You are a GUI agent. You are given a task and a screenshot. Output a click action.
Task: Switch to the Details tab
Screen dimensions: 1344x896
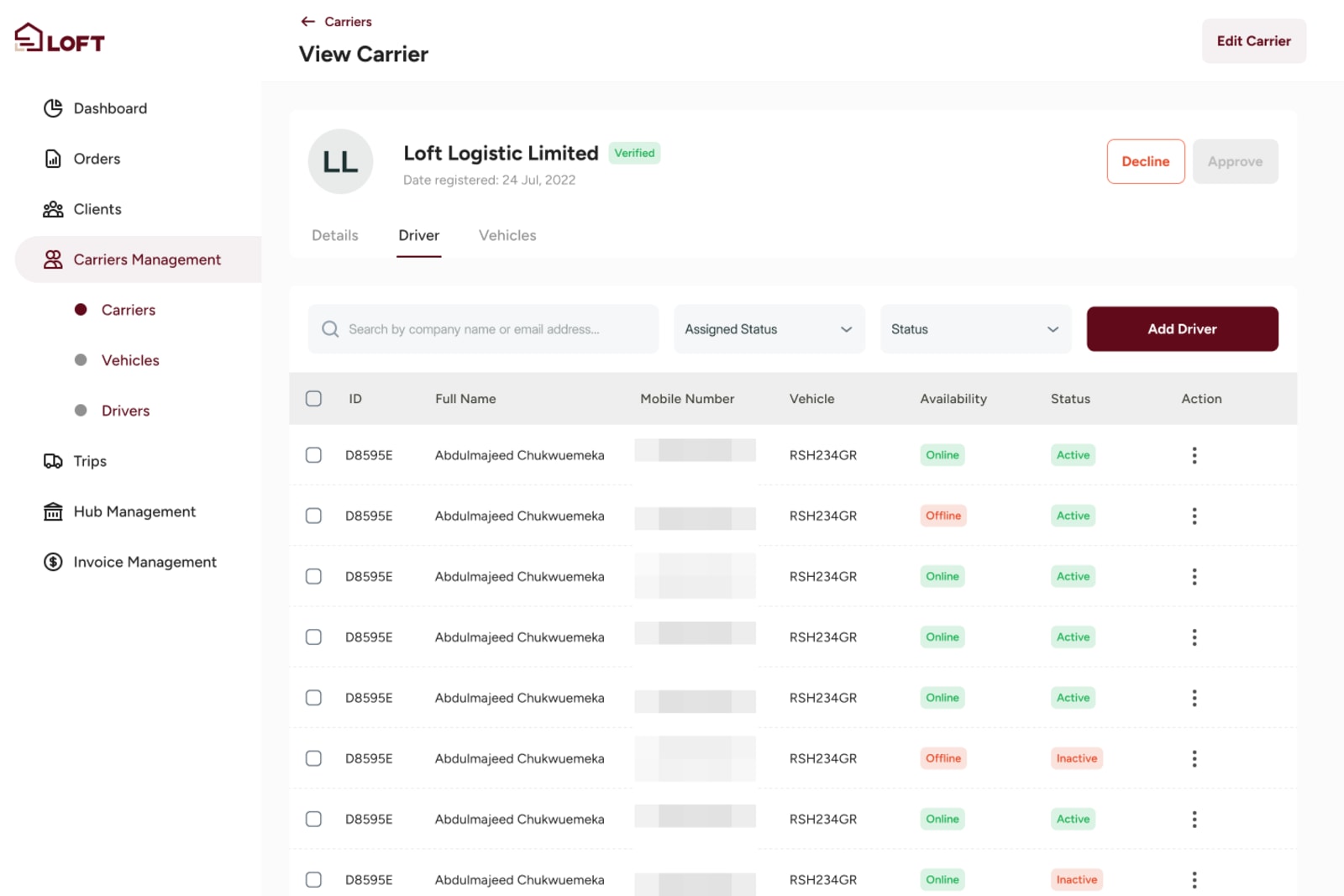pos(335,236)
